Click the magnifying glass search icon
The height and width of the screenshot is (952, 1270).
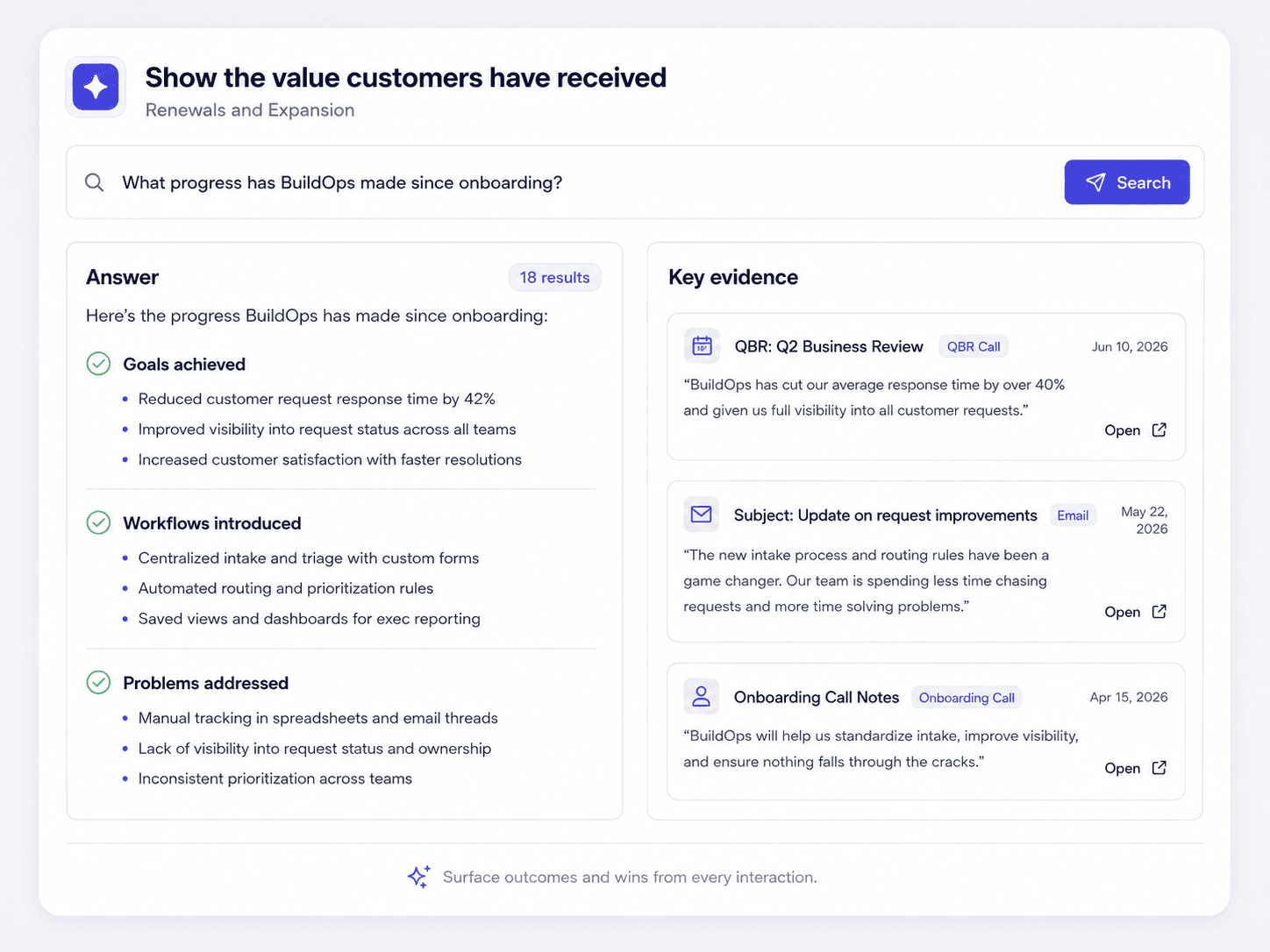[x=94, y=182]
